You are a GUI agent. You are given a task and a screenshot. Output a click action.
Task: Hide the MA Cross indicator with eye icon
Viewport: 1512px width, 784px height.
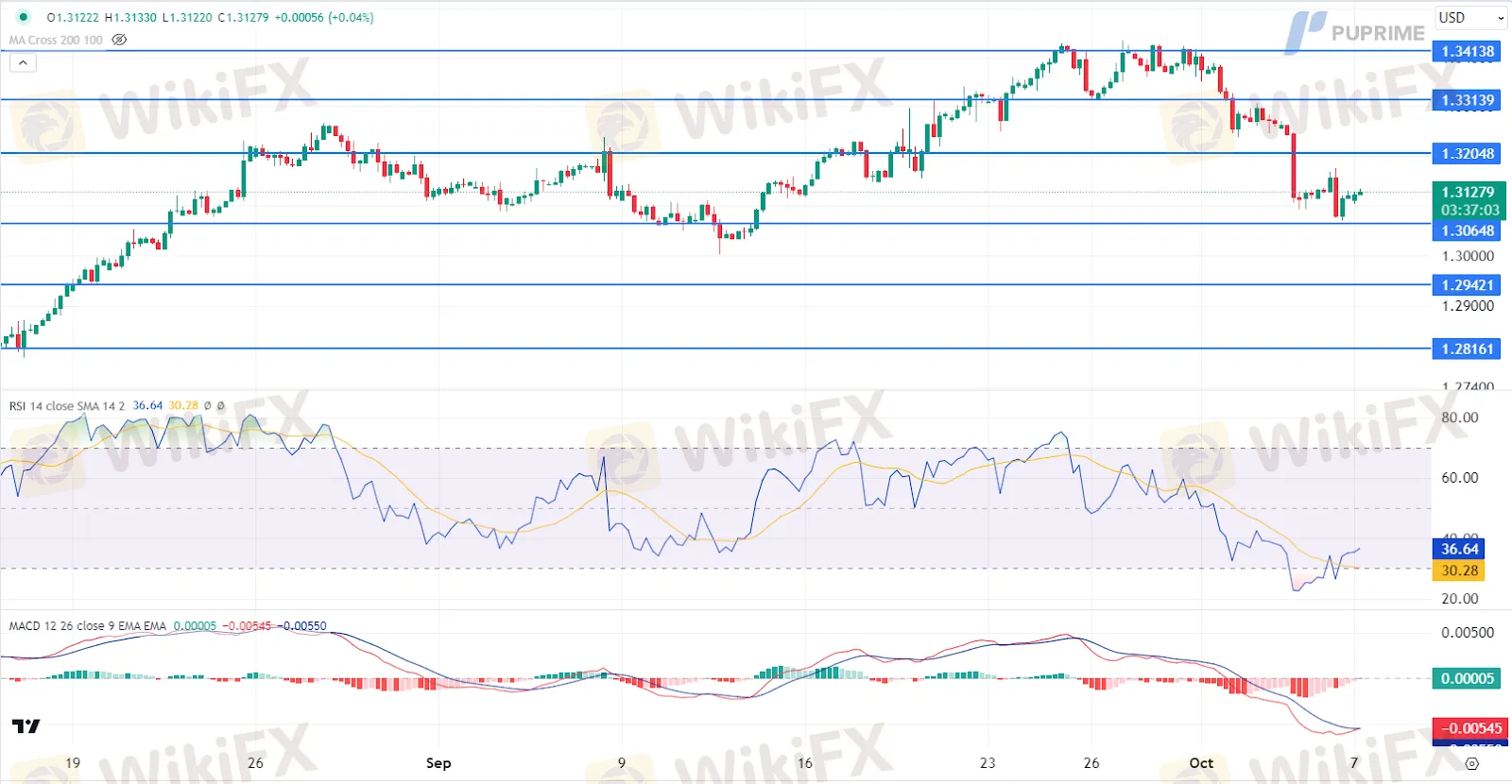point(119,40)
